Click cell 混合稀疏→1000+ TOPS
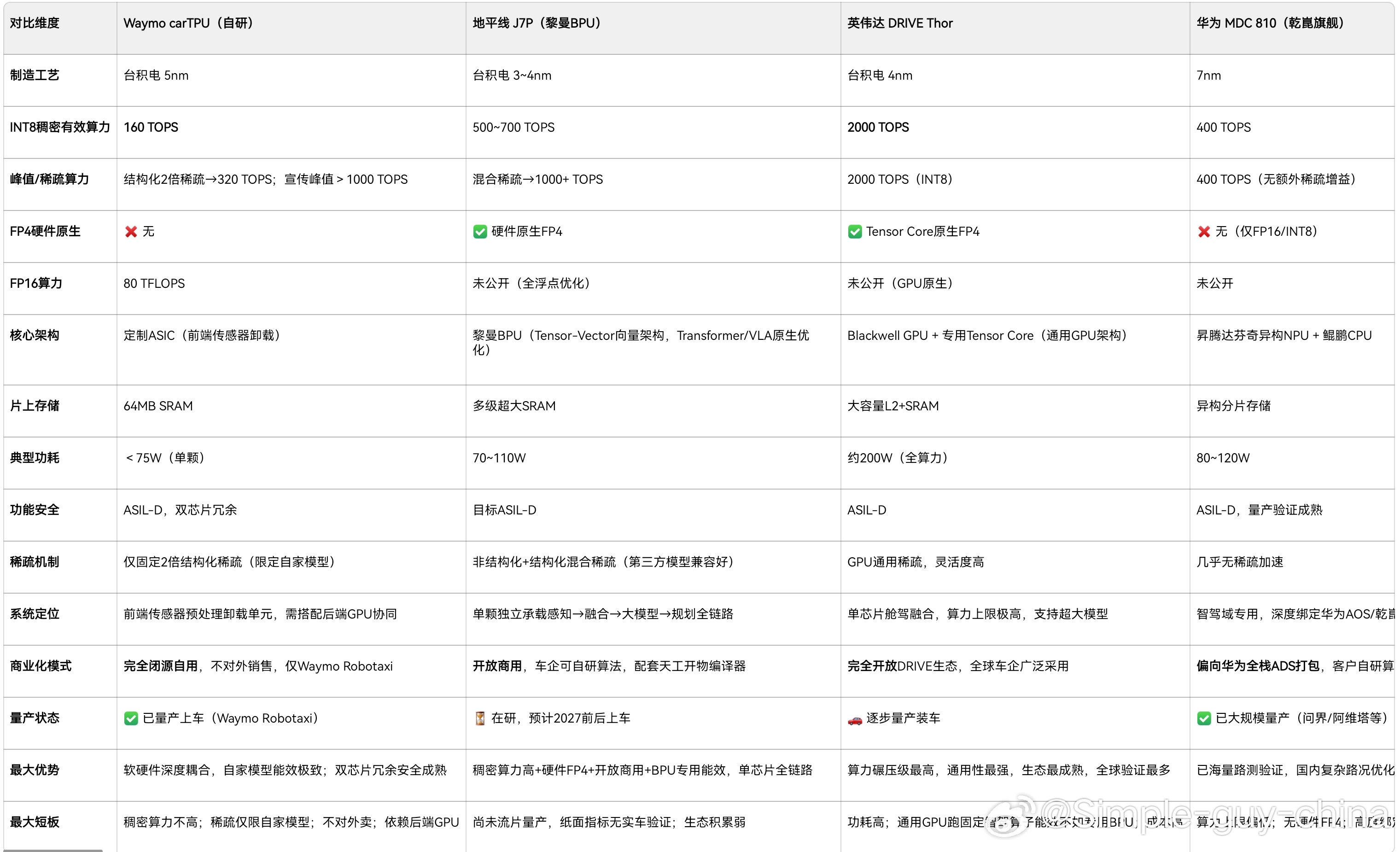 537,180
